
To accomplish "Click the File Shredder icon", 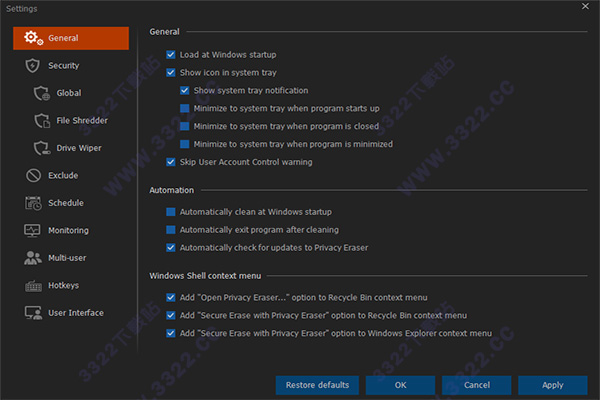I will [x=41, y=121].
